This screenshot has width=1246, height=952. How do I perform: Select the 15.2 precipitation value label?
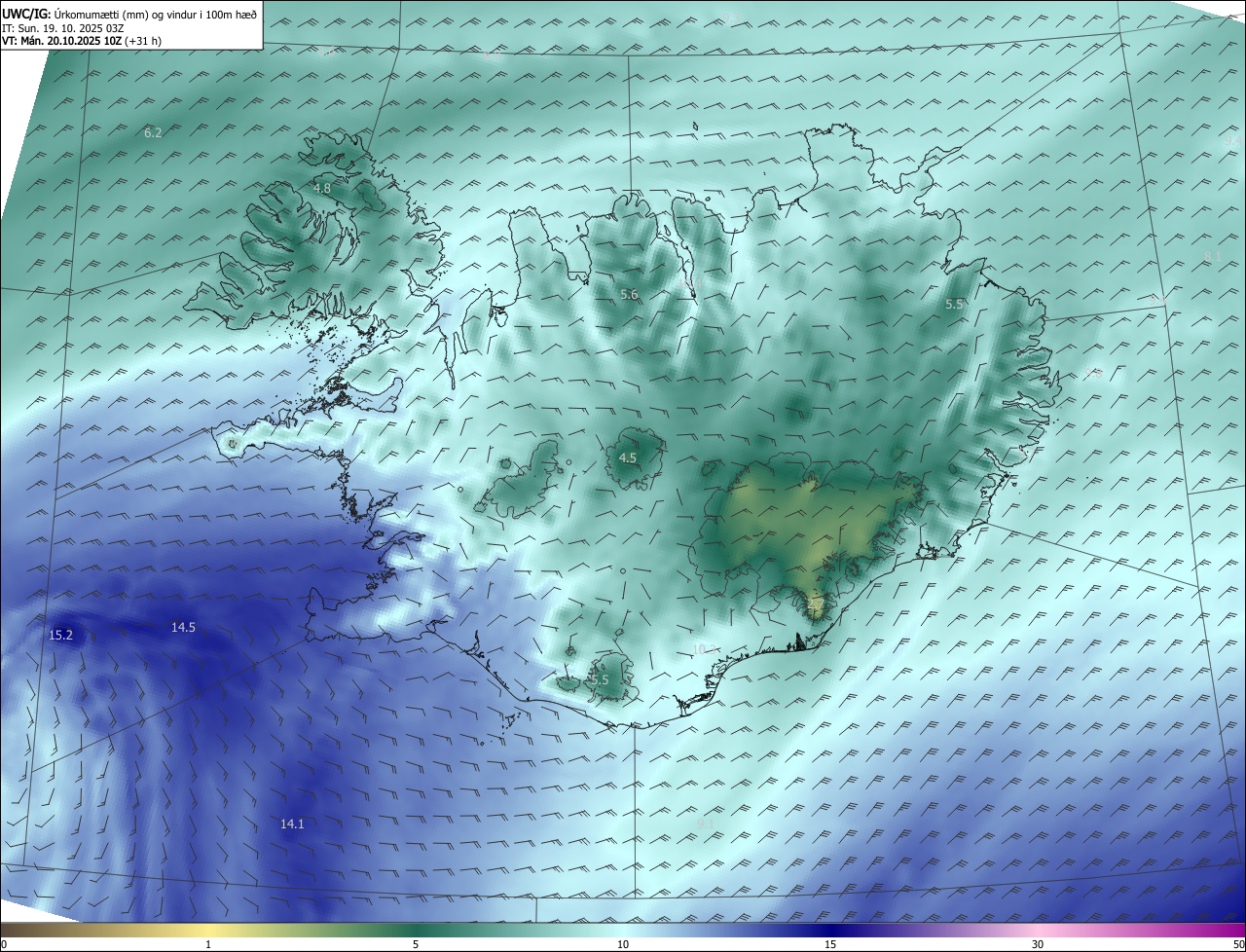60,635
